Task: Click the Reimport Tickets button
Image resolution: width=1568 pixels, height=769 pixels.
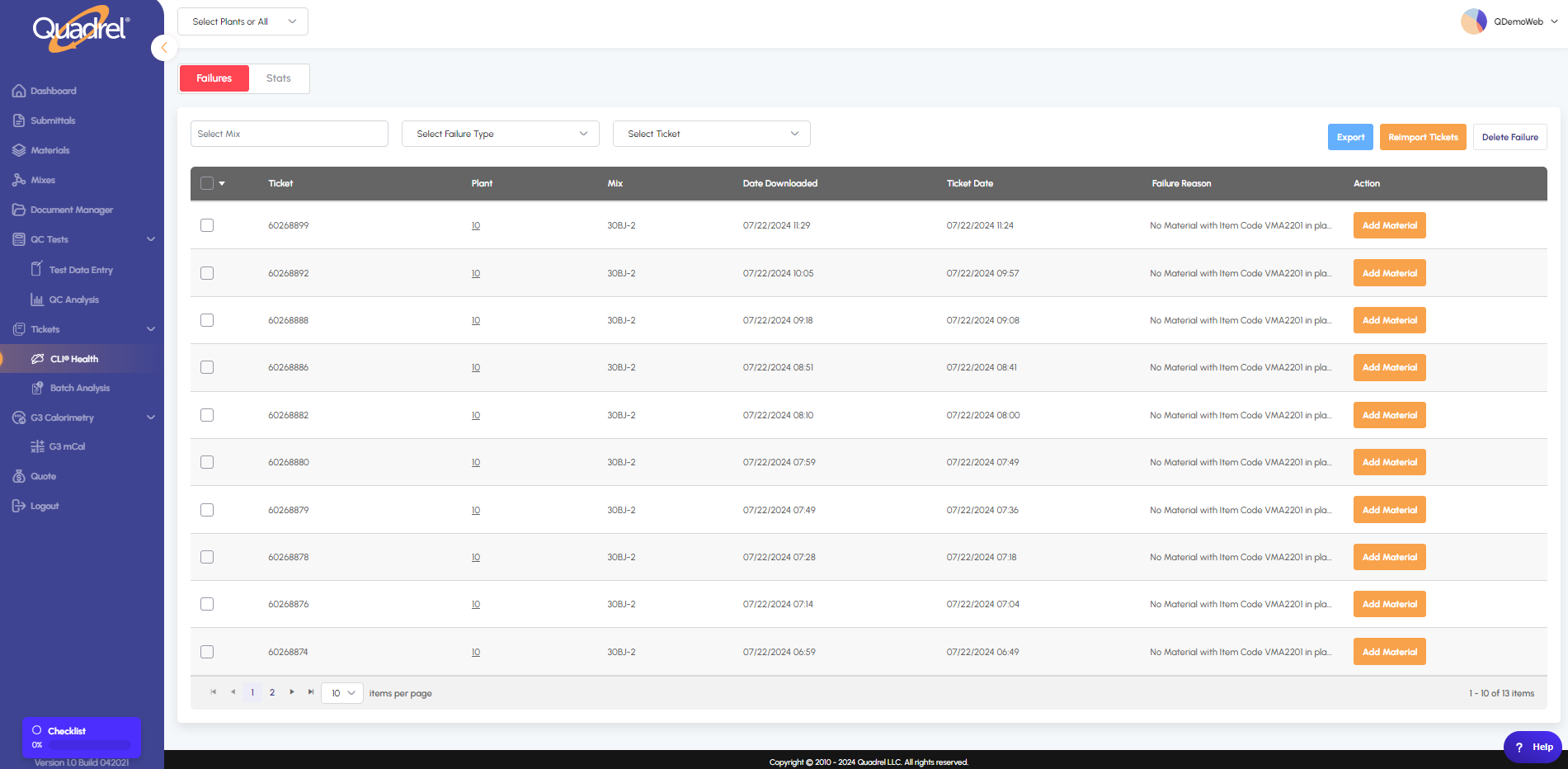Action: [1423, 137]
